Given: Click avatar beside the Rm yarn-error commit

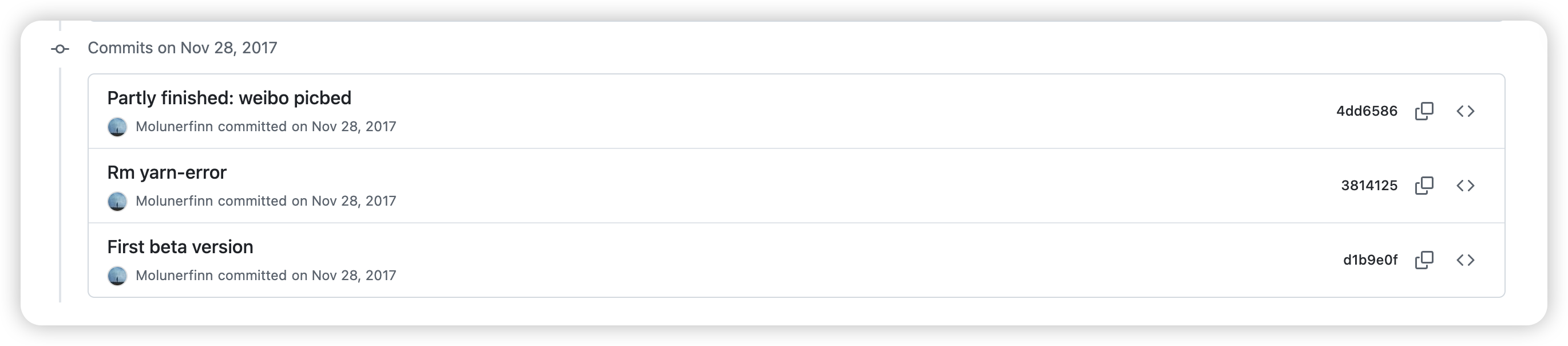Looking at the screenshot, I should coord(117,201).
